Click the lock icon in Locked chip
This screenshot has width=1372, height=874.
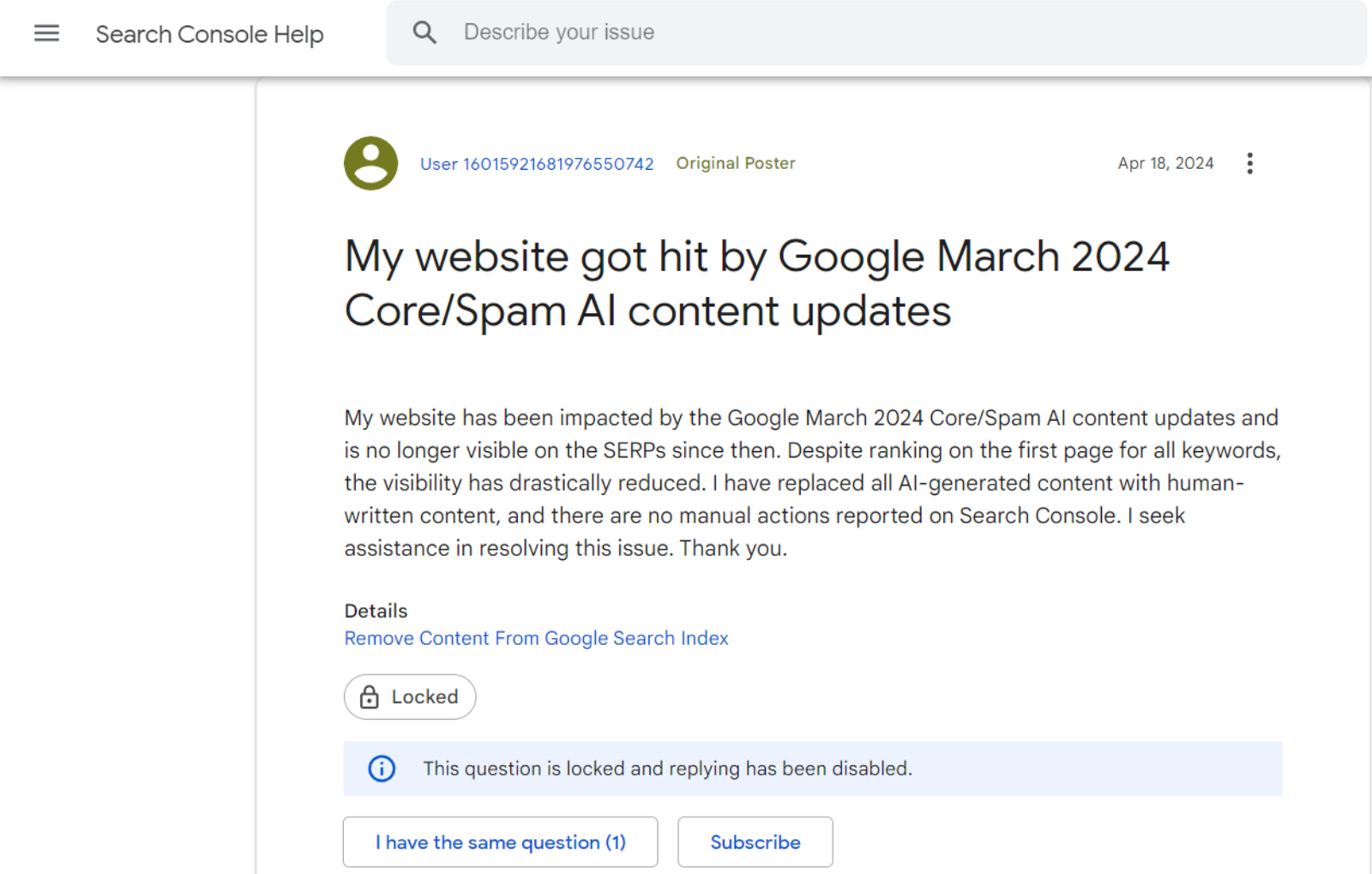(x=370, y=696)
